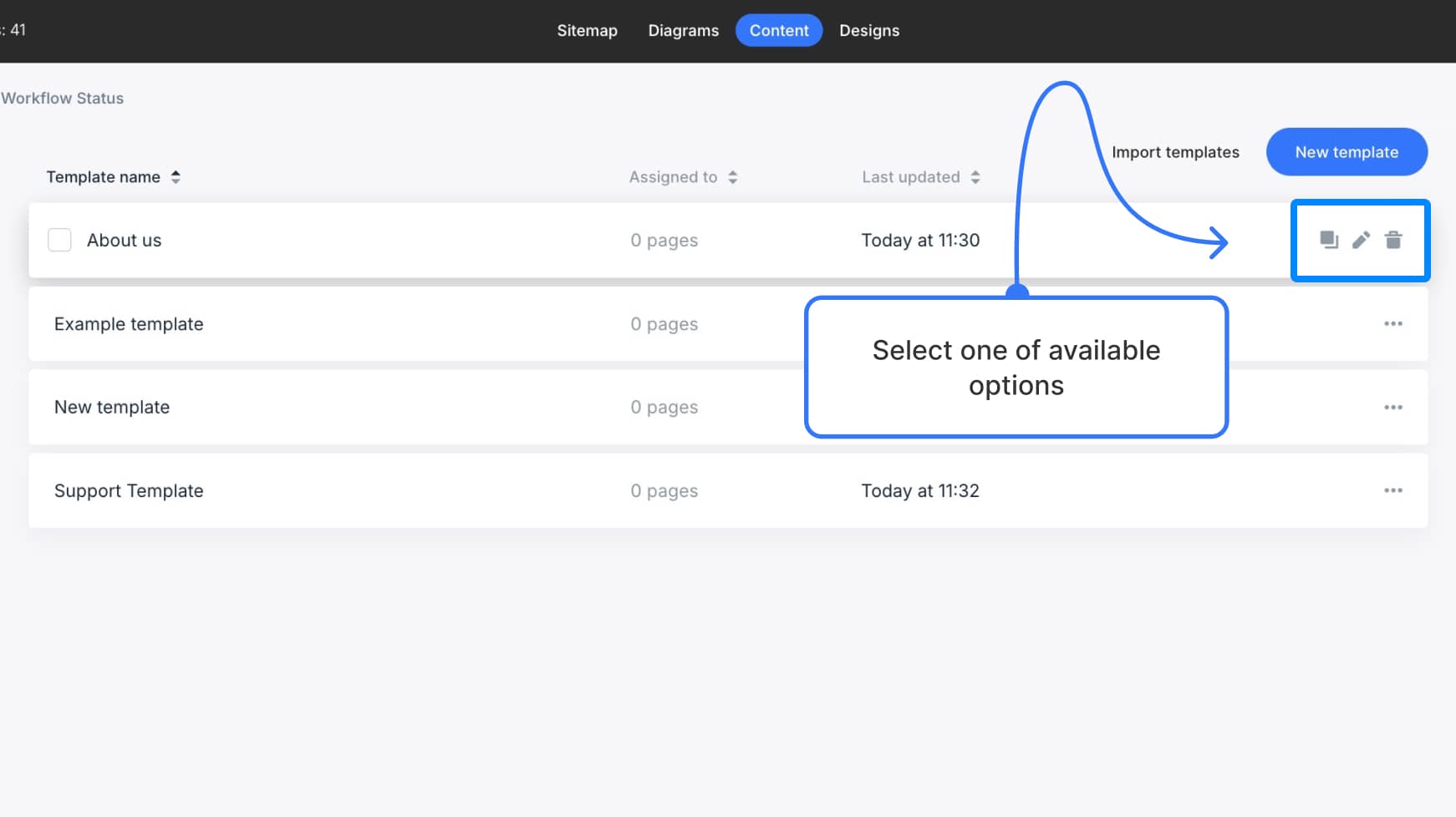The height and width of the screenshot is (817, 1456).
Task: Click Today at 11:30 timestamp
Action: point(920,241)
